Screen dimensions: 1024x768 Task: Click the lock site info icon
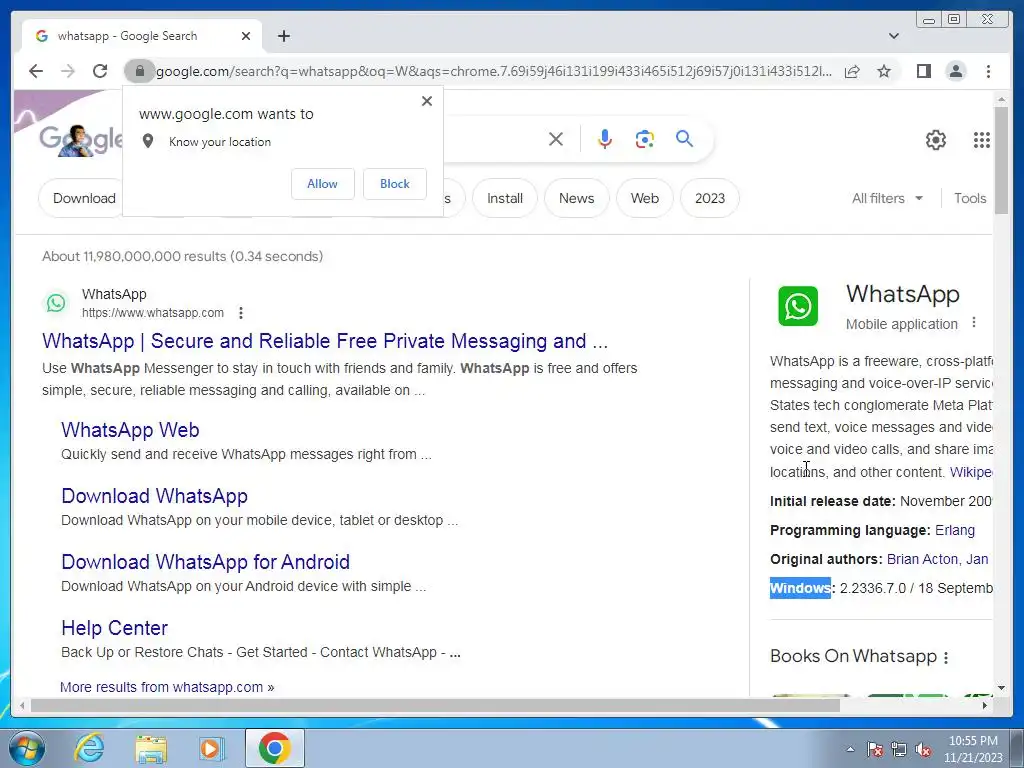(139, 71)
